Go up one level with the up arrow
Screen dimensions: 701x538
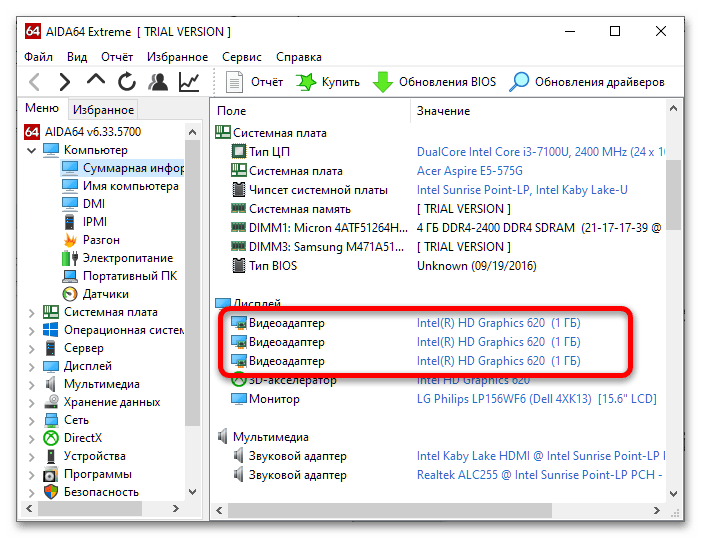pyautogui.click(x=96, y=80)
